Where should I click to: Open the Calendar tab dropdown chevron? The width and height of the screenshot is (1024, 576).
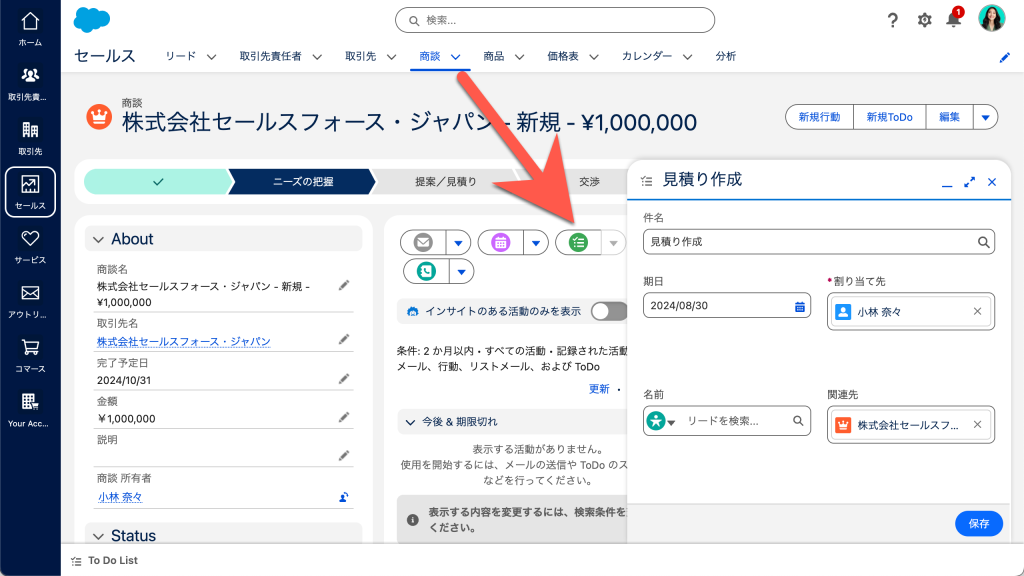pyautogui.click(x=687, y=57)
